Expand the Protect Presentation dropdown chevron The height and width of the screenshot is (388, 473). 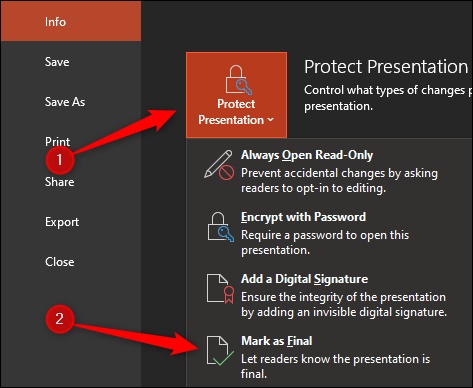(x=270, y=120)
